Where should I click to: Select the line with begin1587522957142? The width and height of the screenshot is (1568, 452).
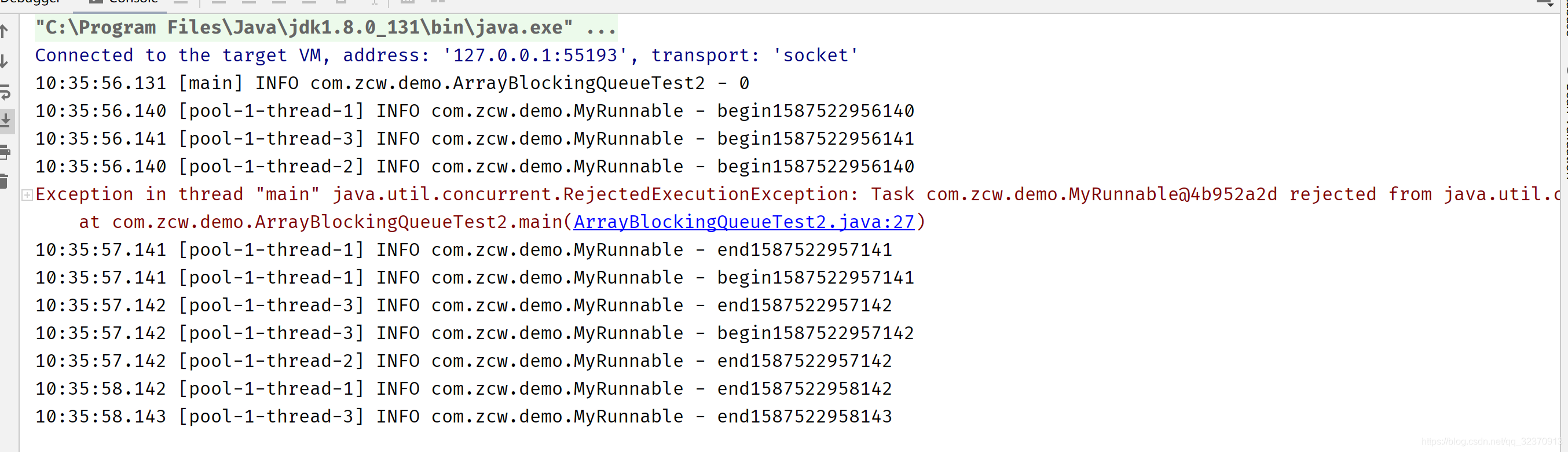(474, 333)
